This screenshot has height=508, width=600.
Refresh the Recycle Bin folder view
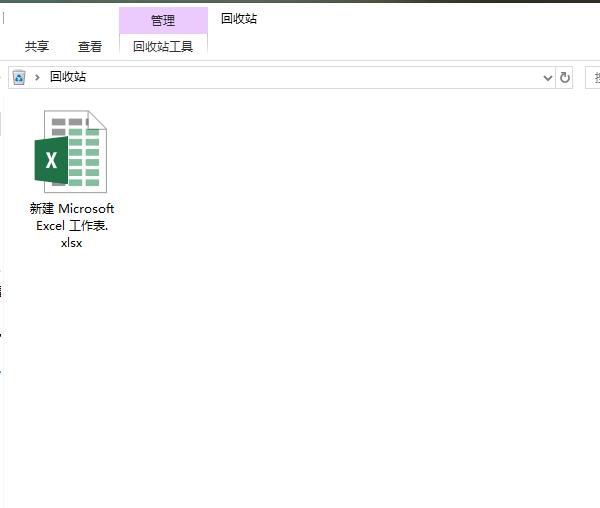pyautogui.click(x=564, y=78)
